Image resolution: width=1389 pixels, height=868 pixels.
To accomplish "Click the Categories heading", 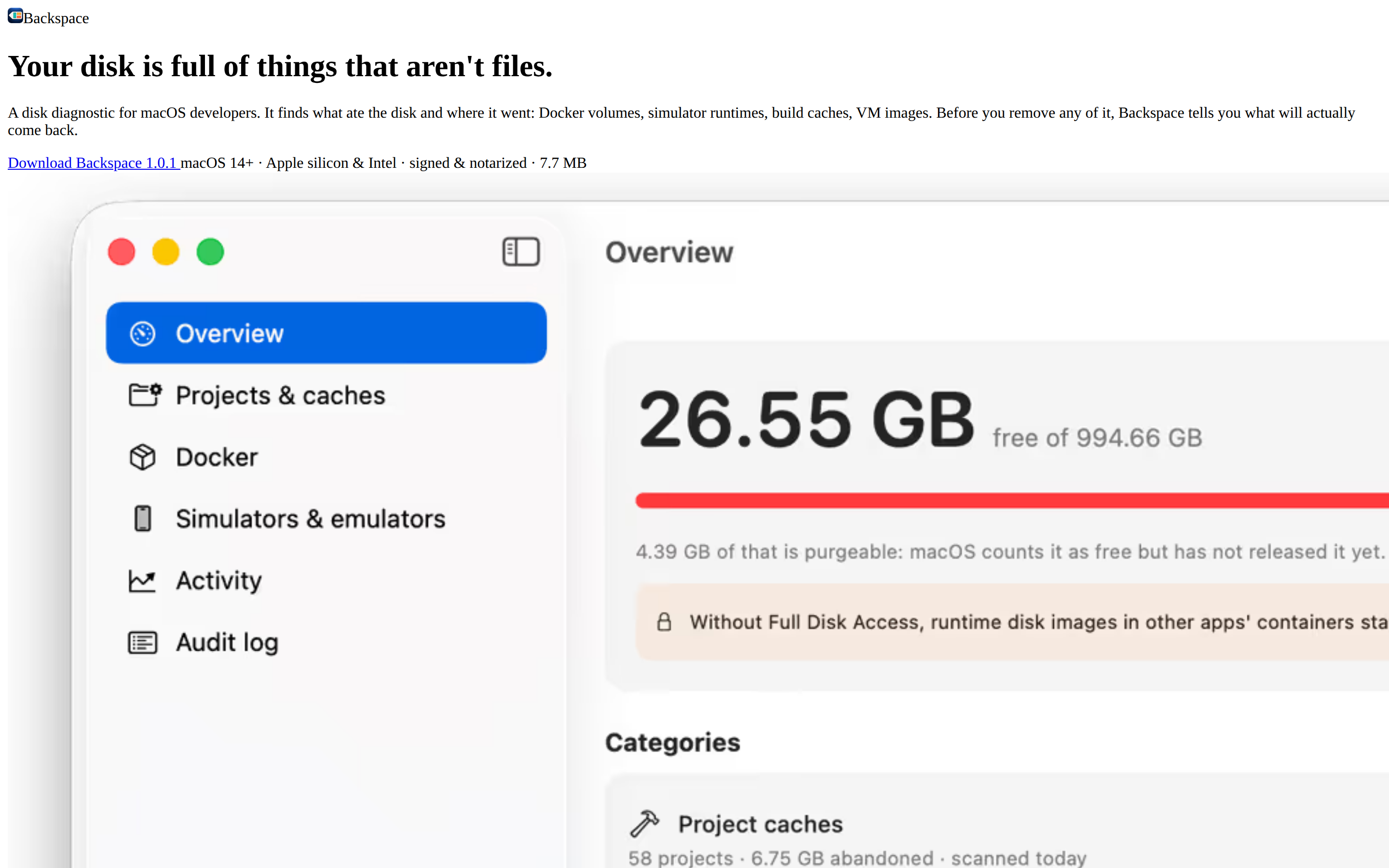I will [x=673, y=742].
